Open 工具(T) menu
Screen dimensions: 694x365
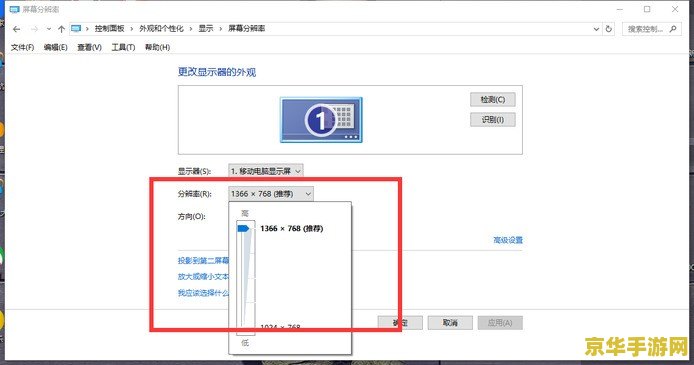click(x=123, y=47)
